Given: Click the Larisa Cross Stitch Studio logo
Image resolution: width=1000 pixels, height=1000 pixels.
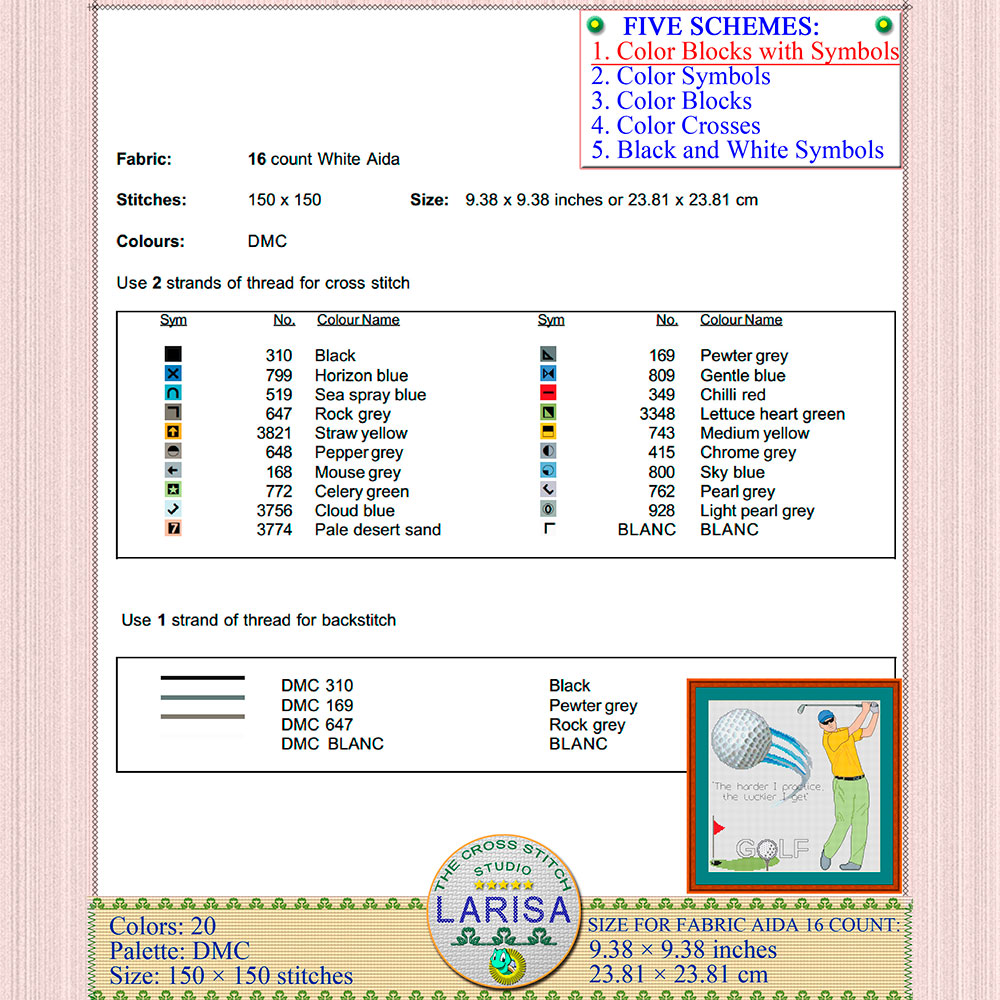Looking at the screenshot, I should click(503, 911).
